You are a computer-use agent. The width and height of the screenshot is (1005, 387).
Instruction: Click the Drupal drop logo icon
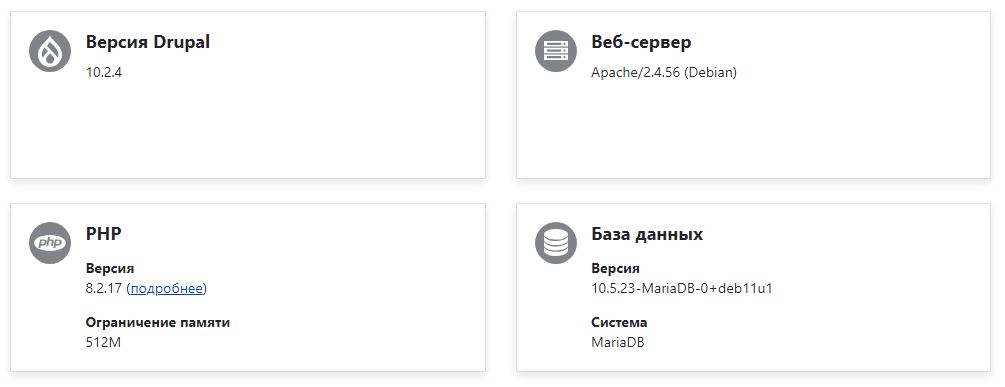click(49, 51)
